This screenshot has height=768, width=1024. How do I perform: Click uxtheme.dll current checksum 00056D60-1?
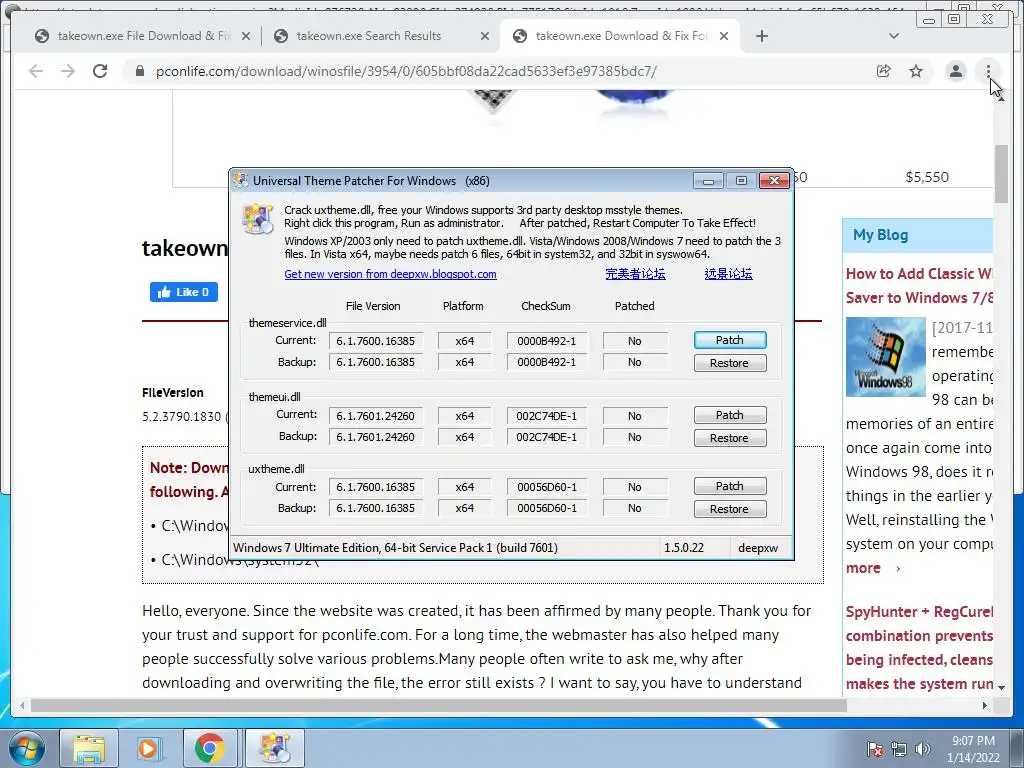pyautogui.click(x=546, y=487)
